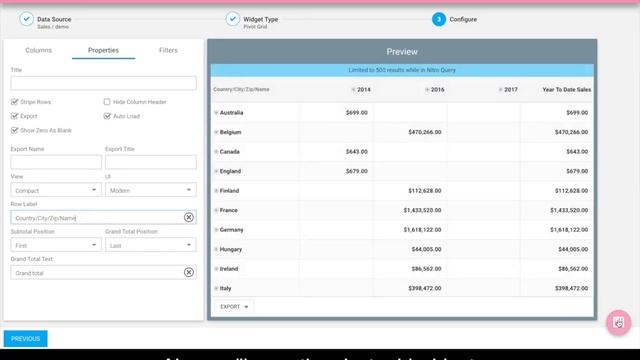This screenshot has width=640, height=360.
Task: Expand the 2017 column header
Action: pos(500,89)
